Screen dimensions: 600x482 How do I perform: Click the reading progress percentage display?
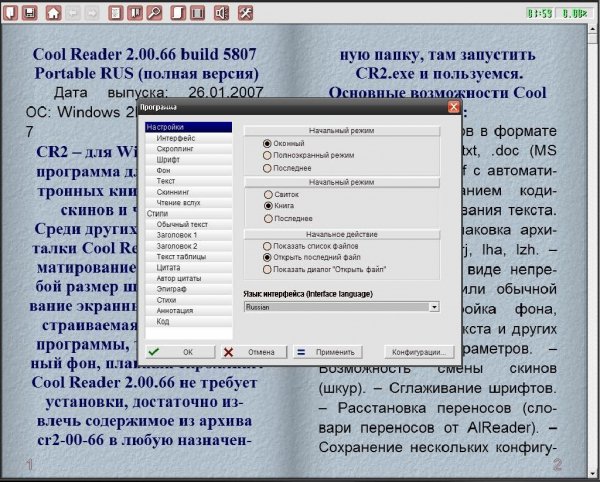[x=574, y=13]
